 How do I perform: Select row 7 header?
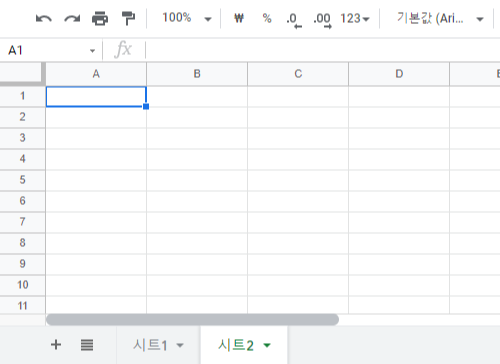[x=22, y=222]
